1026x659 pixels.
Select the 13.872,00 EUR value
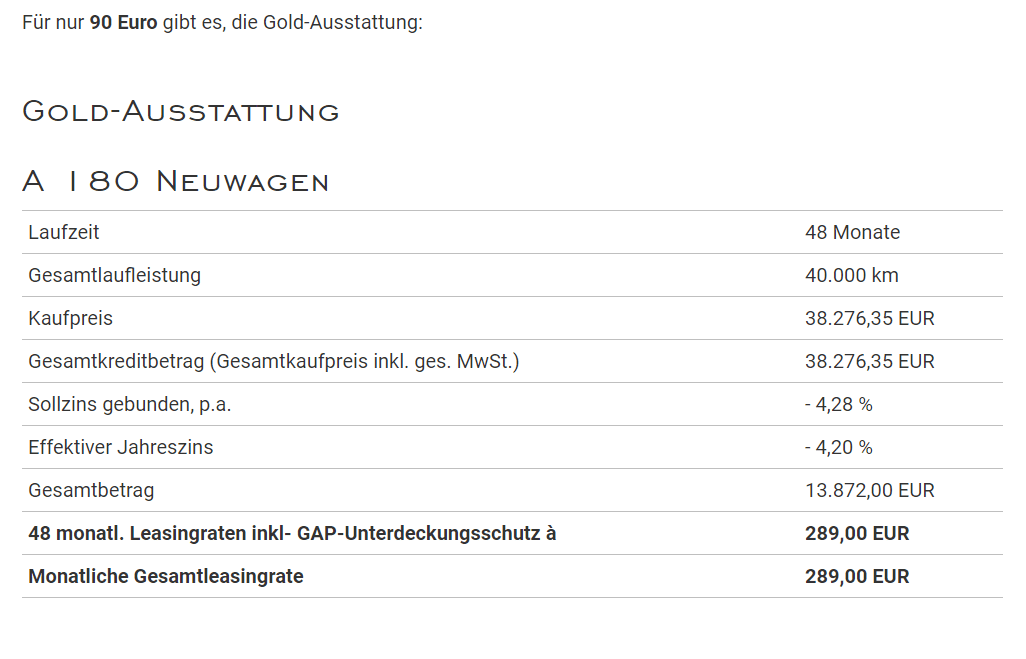(x=870, y=491)
